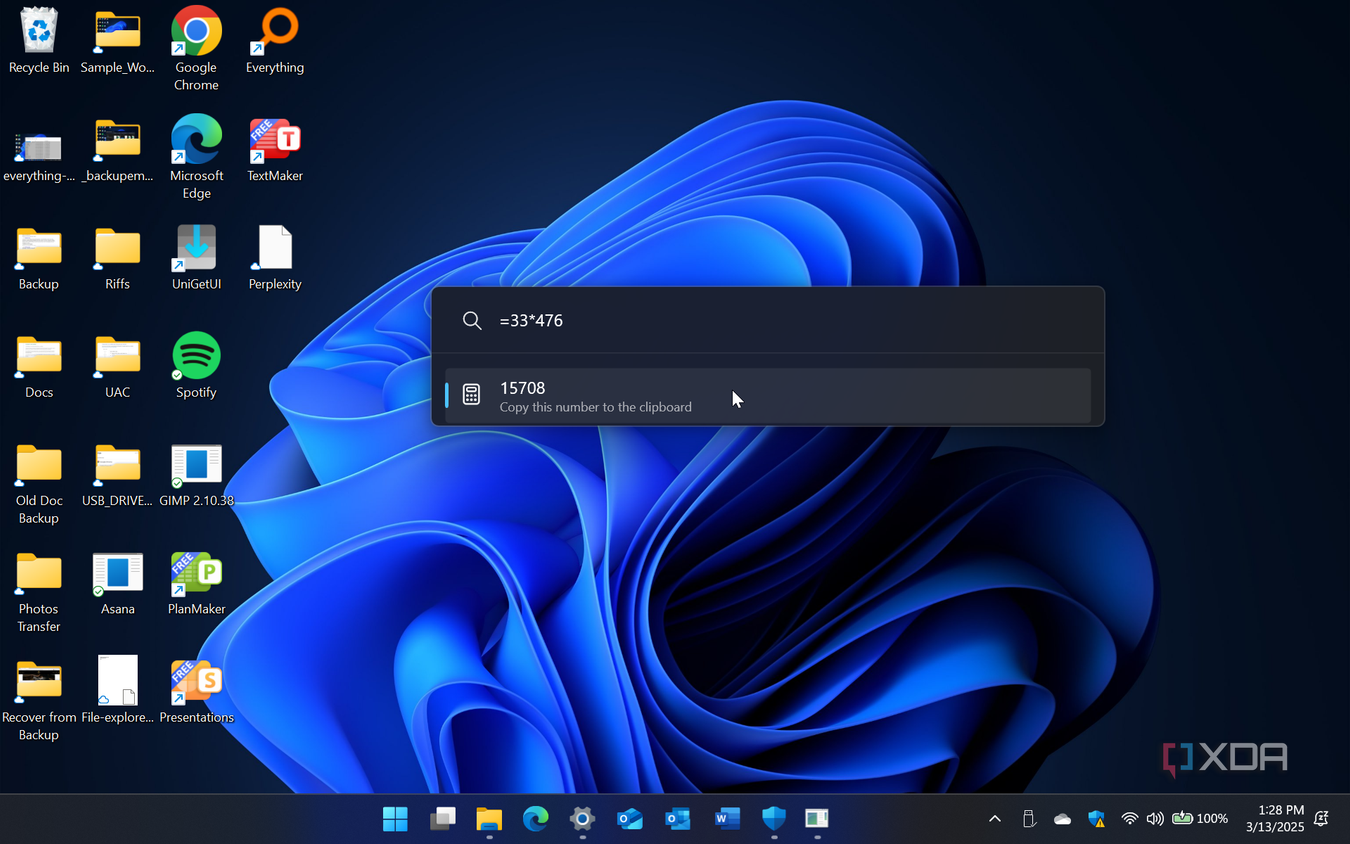
Task: Select the USB_DRIVE folder on desktop
Action: pyautogui.click(x=118, y=473)
